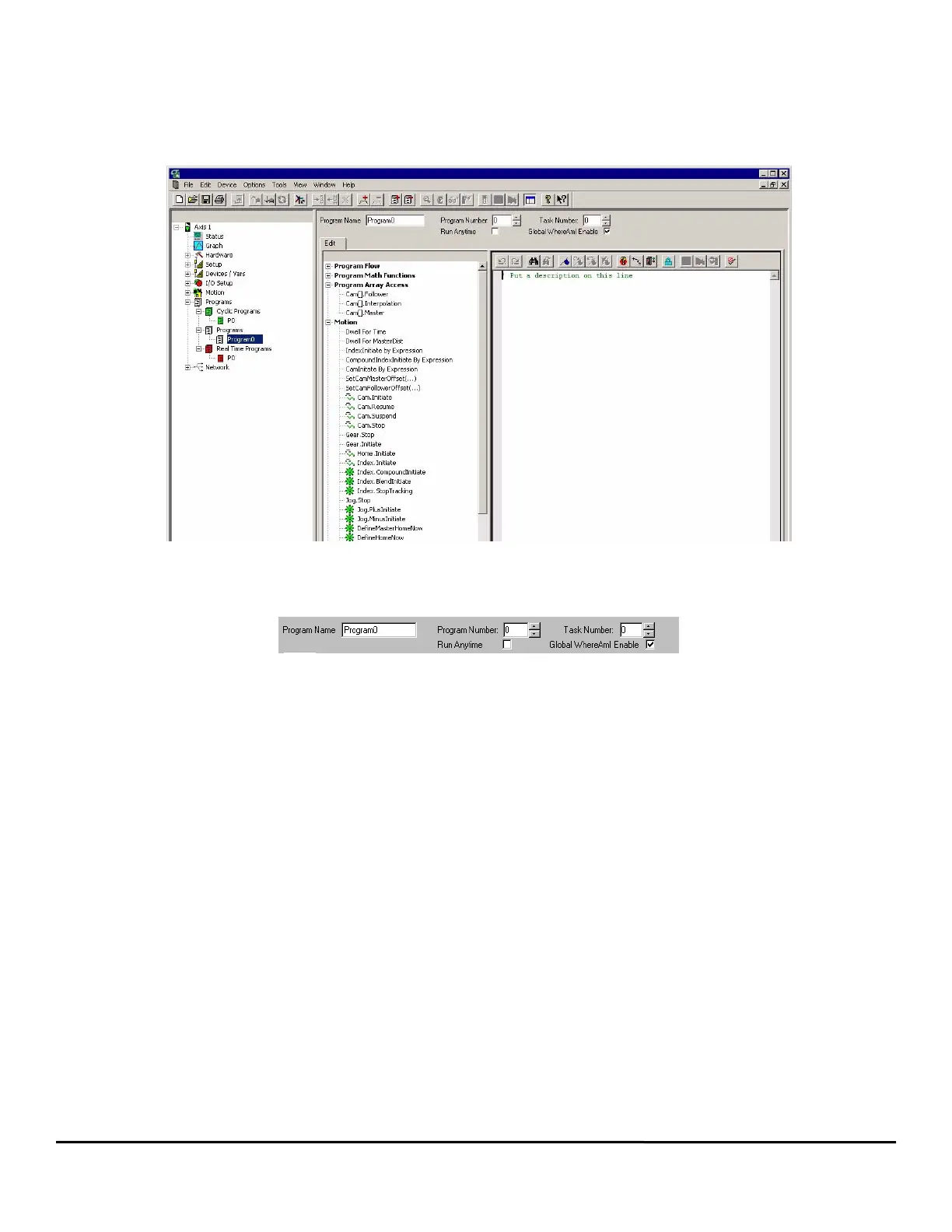Image resolution: width=952 pixels, height=1232 pixels.
Task: Select Program0 in the tree
Action: [x=244, y=339]
